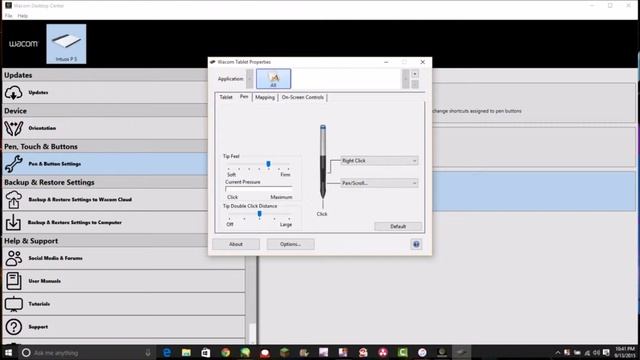Click the Tutorials screen icon
This screenshot has width=640, height=360.
click(13, 304)
